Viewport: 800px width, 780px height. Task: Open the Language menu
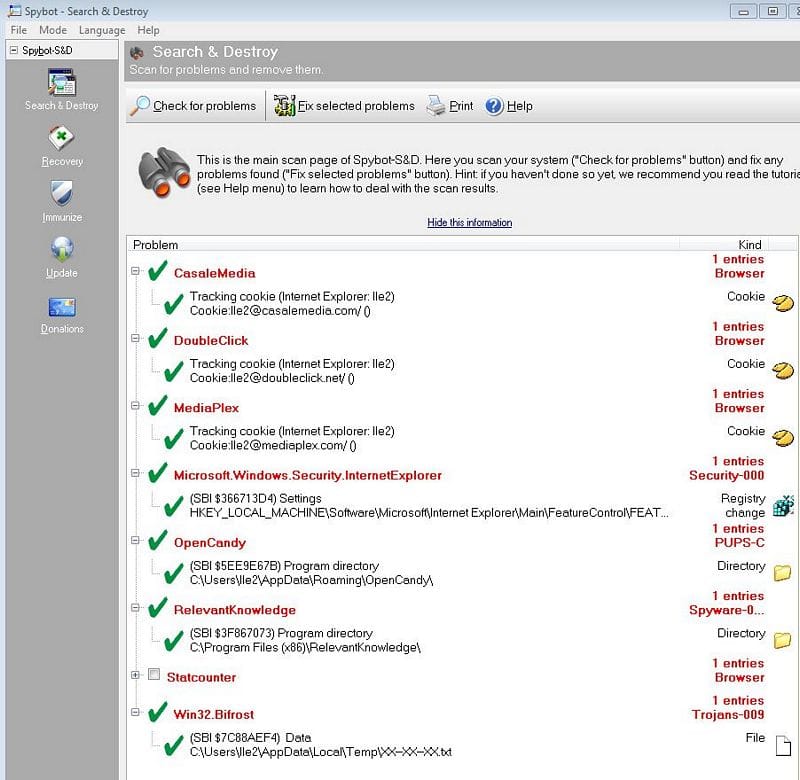101,30
